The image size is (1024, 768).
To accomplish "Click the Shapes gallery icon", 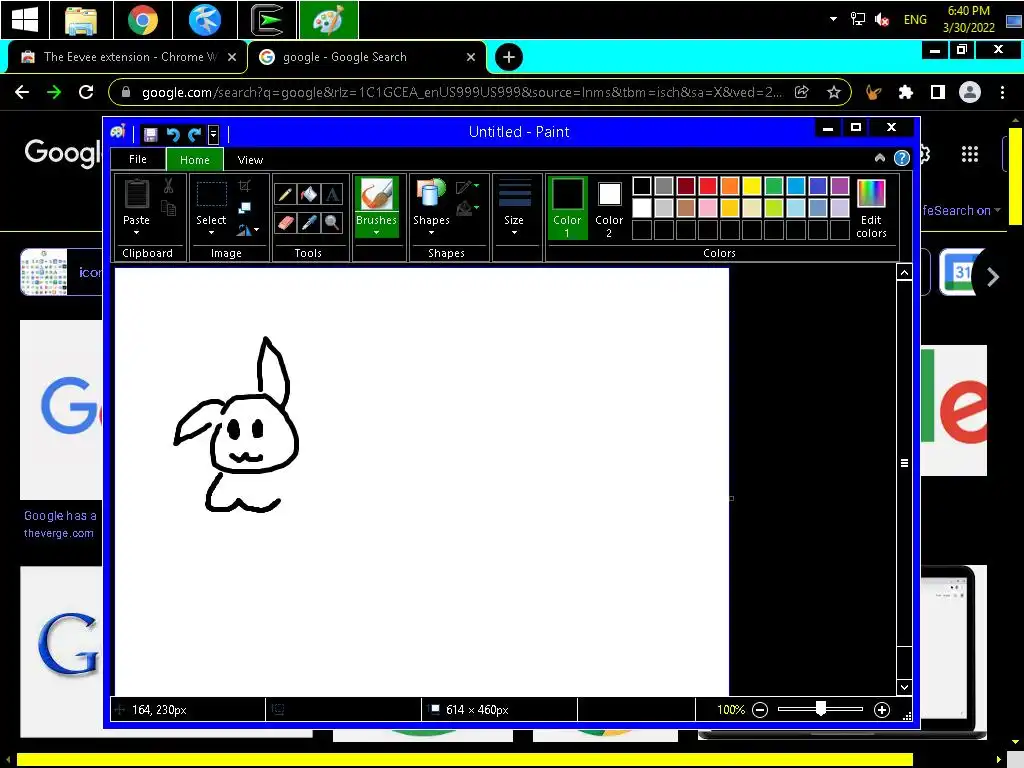I will (431, 194).
